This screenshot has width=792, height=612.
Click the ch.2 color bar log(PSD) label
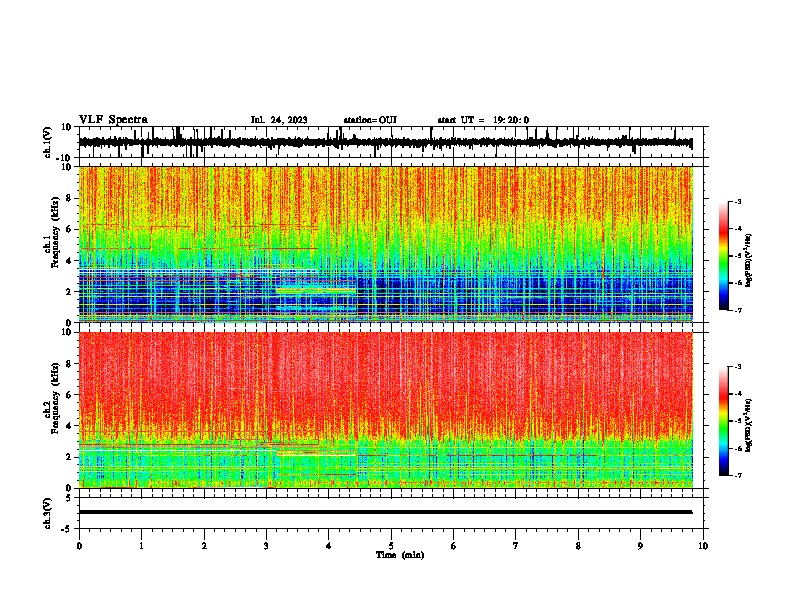click(x=748, y=425)
